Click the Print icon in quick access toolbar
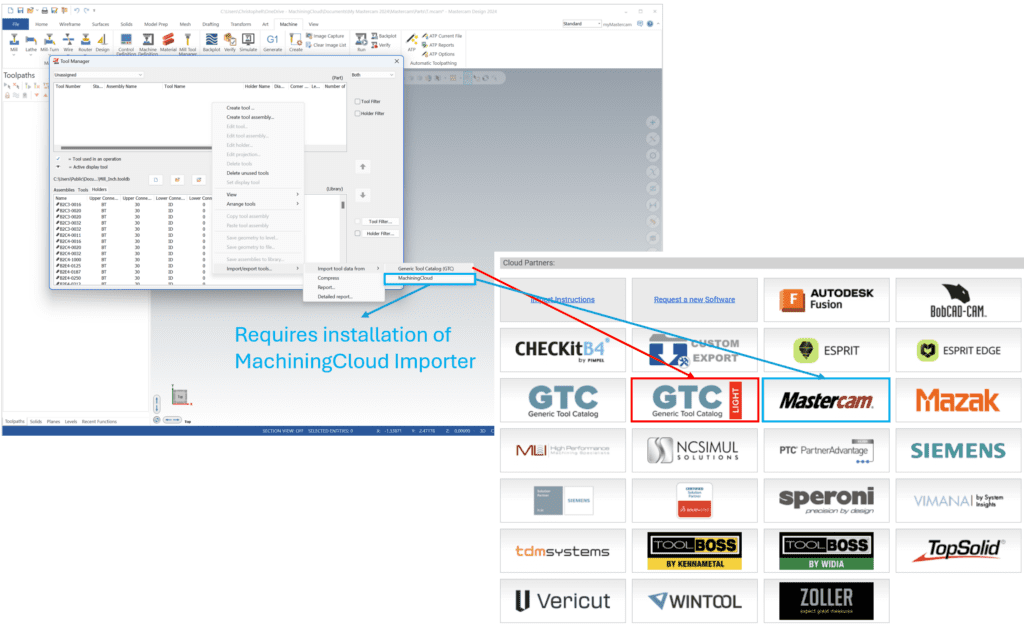Screen dimensions: 1024x627 click(x=44, y=10)
